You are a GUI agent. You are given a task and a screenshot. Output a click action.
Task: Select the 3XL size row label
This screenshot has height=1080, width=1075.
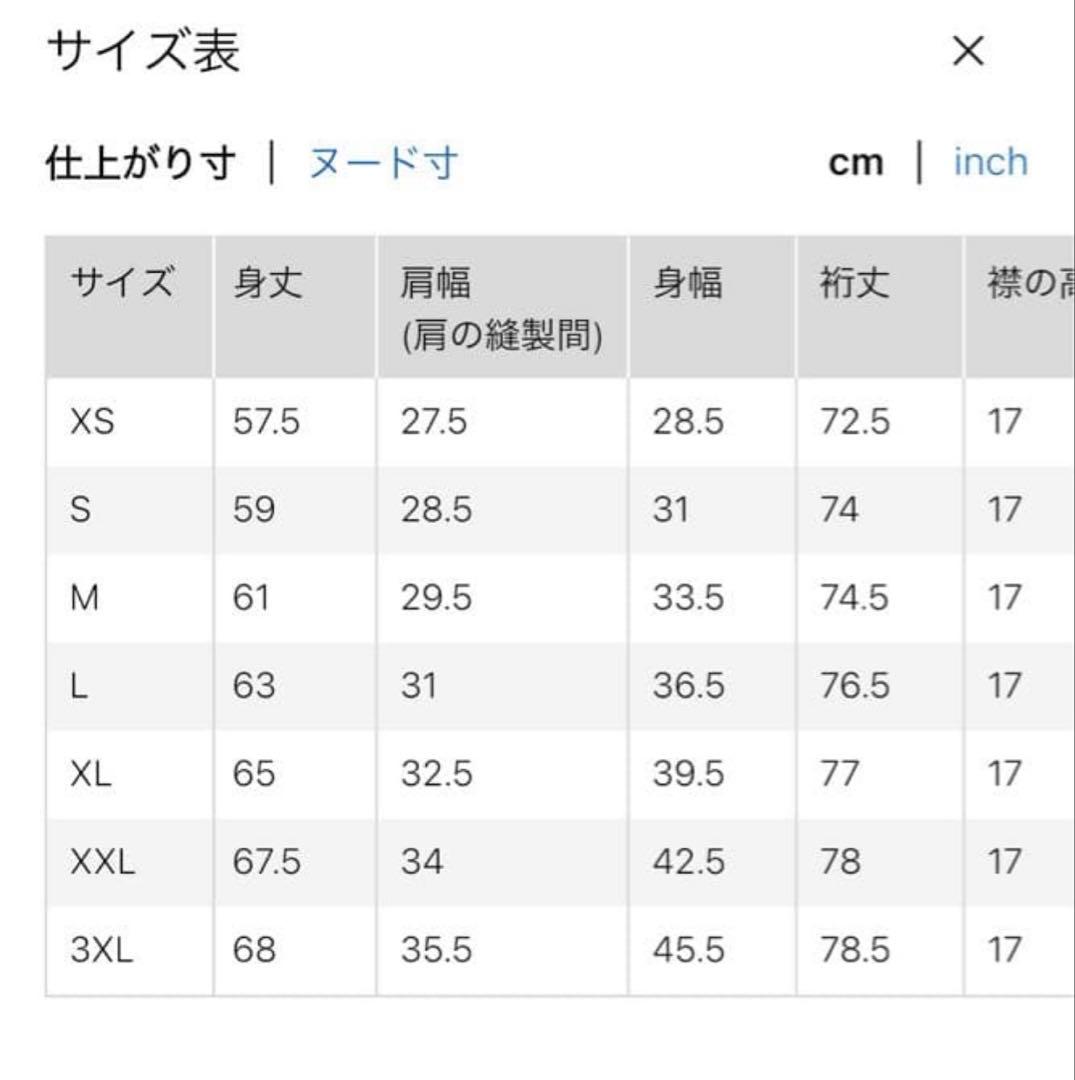pos(102,950)
